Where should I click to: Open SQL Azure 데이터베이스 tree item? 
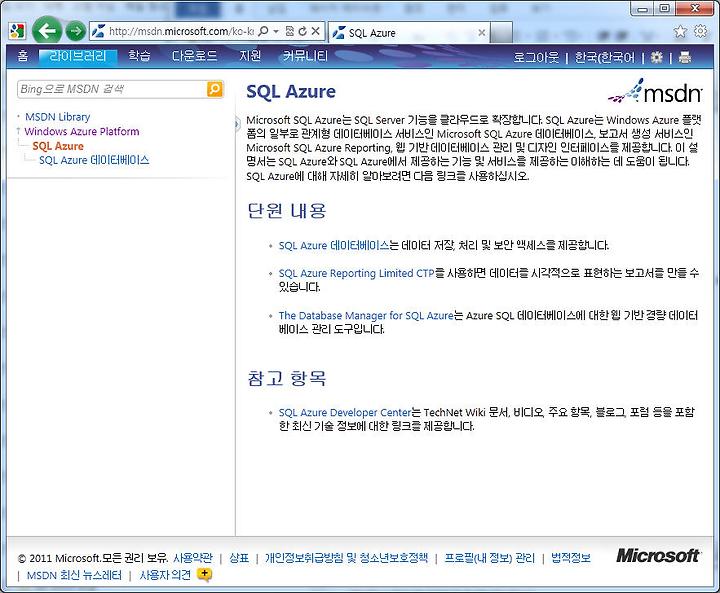point(94,160)
